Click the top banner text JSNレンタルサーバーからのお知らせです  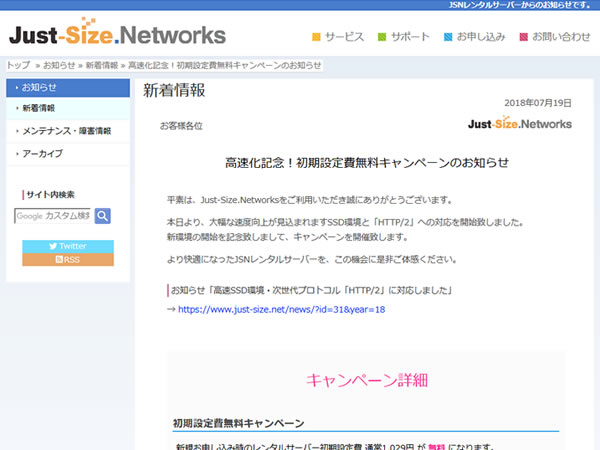pos(520,5)
